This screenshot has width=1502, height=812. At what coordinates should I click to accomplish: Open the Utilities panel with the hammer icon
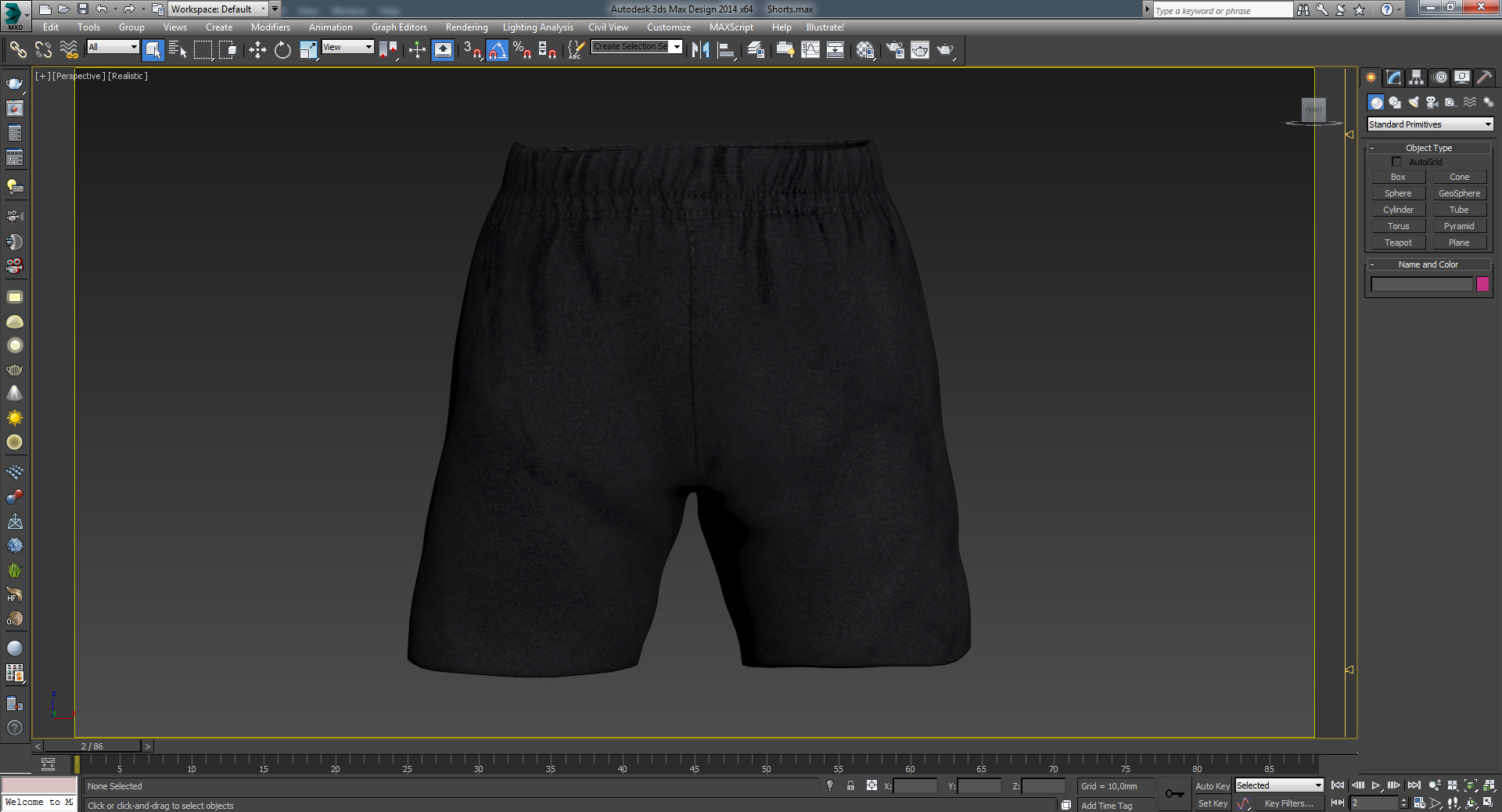[x=1485, y=77]
